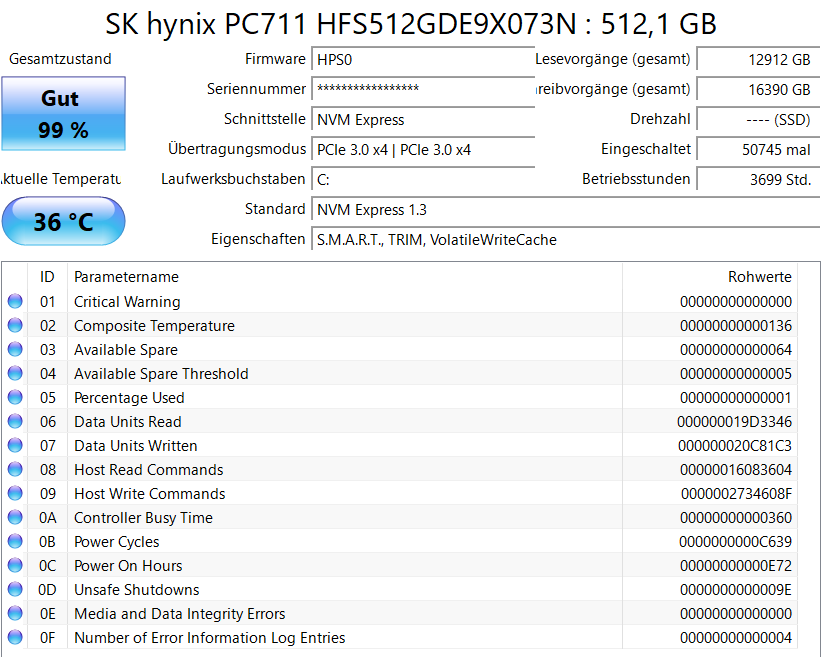The height and width of the screenshot is (657, 822).
Task: Click the status orb for Available Spare Threshold
Action: coord(15,373)
